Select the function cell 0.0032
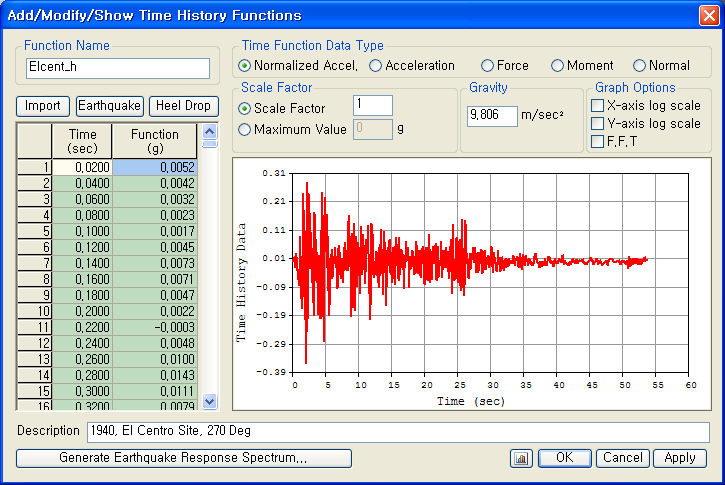Image resolution: width=725 pixels, height=485 pixels. click(x=155, y=199)
